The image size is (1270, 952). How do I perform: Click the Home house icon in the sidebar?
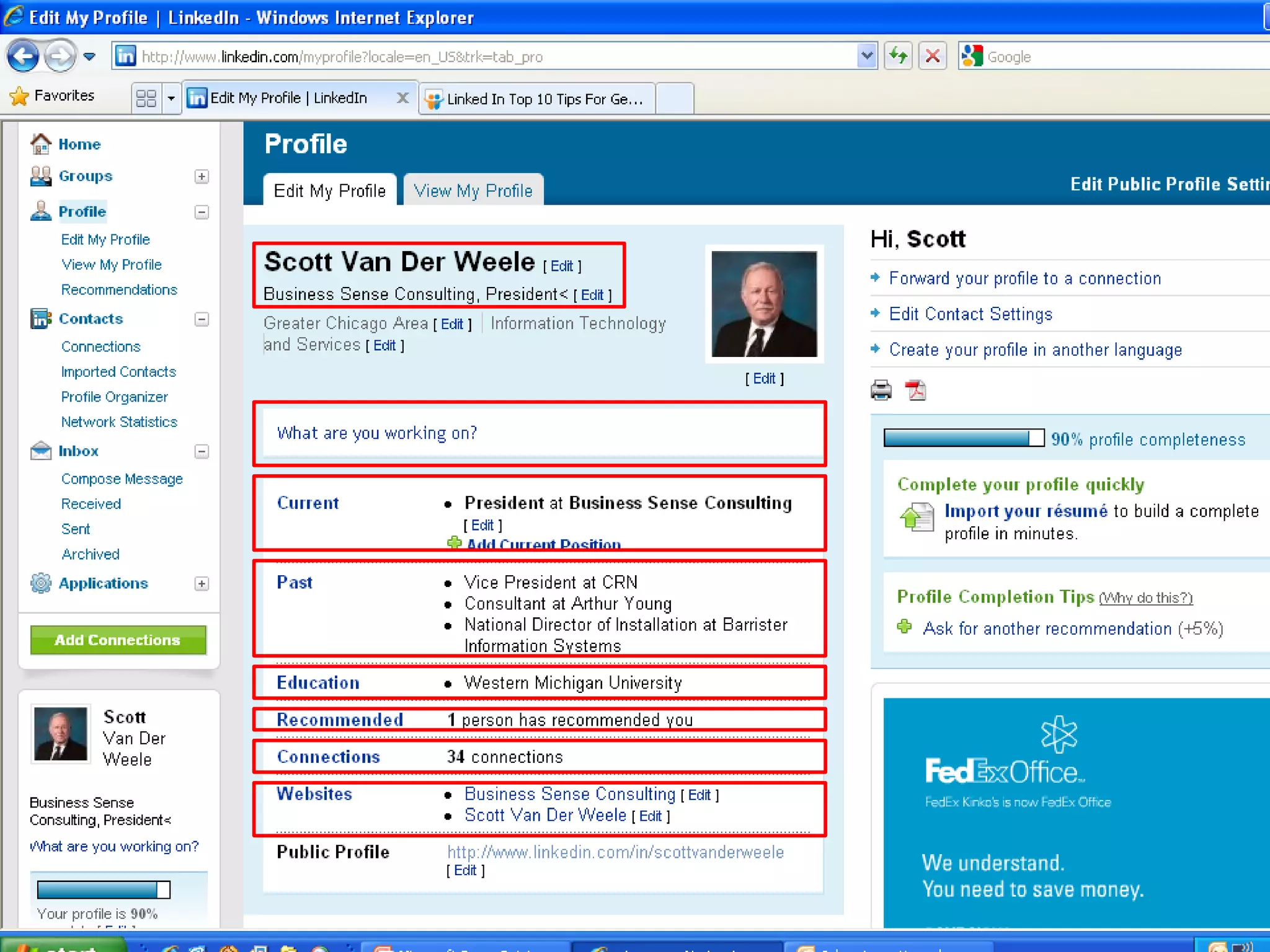point(41,144)
